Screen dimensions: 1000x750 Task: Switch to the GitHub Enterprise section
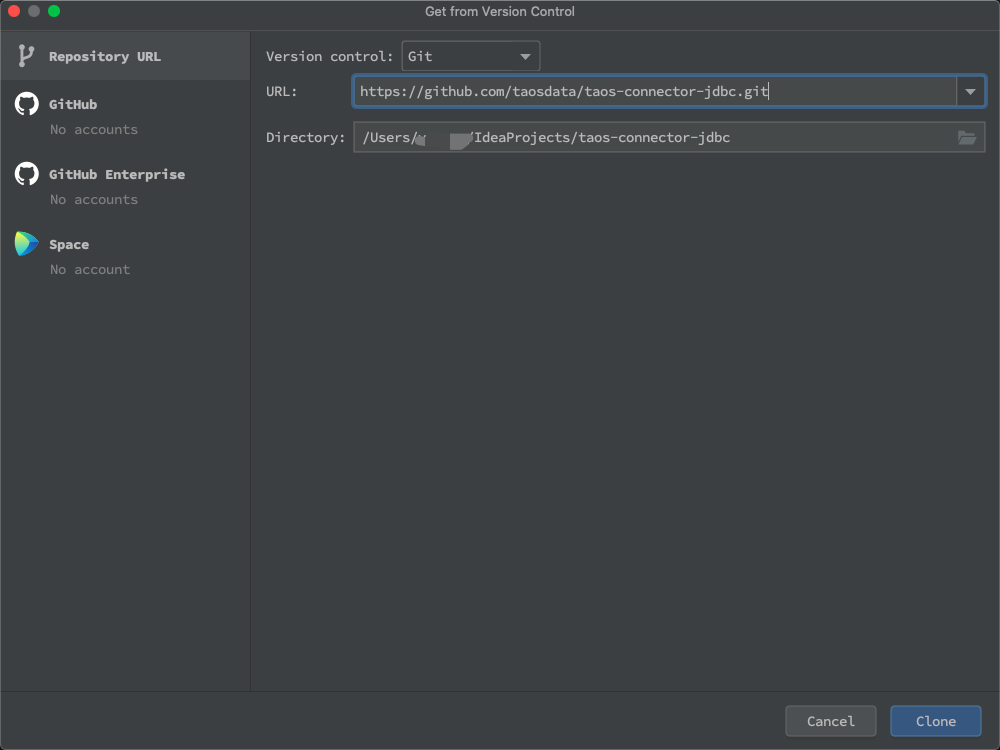pos(117,174)
